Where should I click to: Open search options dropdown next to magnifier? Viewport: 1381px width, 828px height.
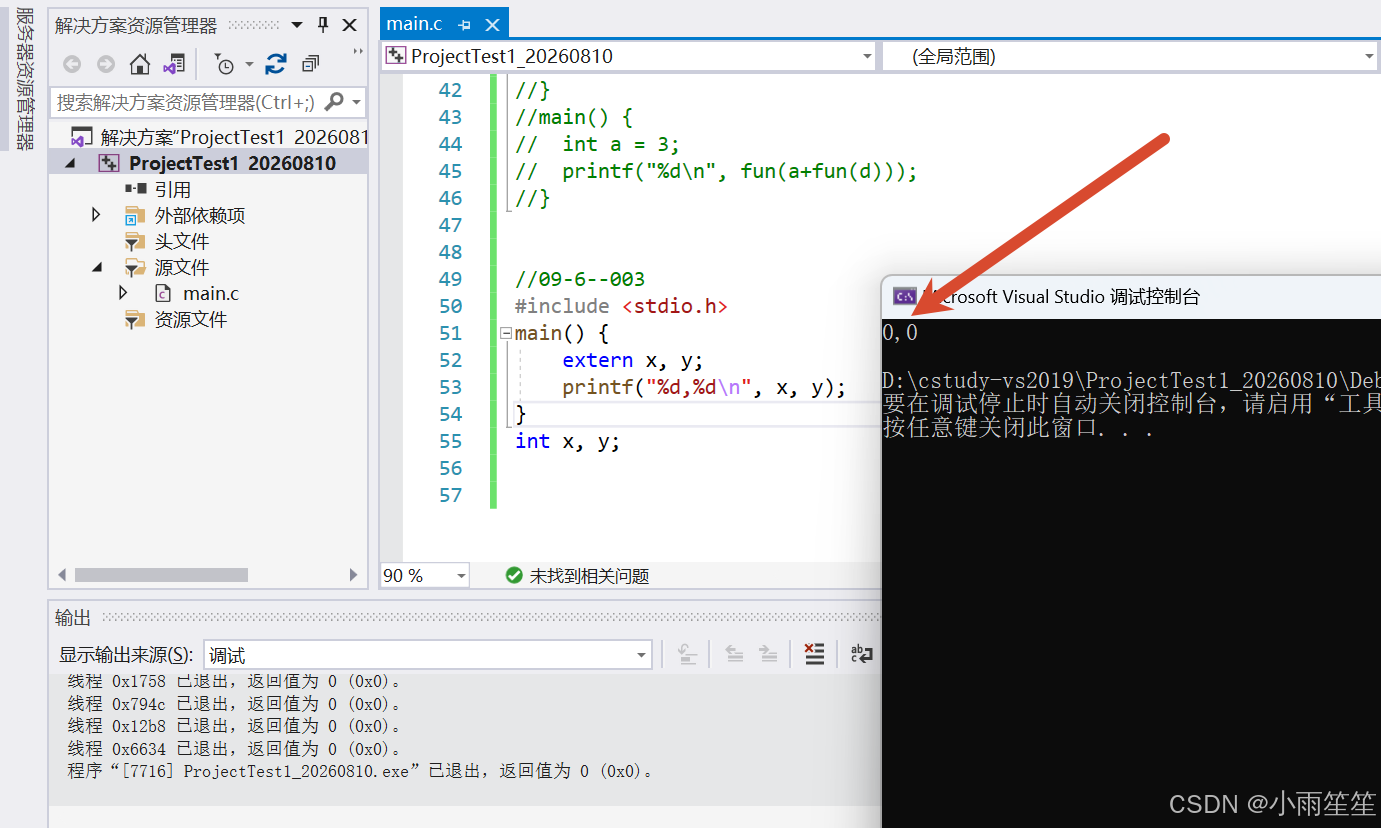357,102
